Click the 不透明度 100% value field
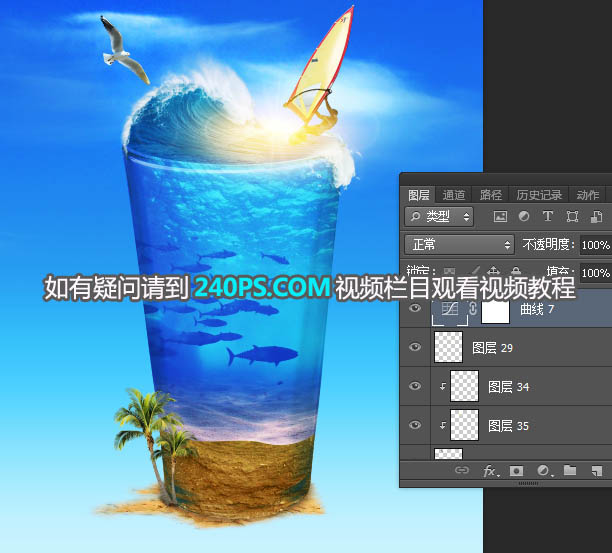The image size is (612, 553). [x=596, y=245]
